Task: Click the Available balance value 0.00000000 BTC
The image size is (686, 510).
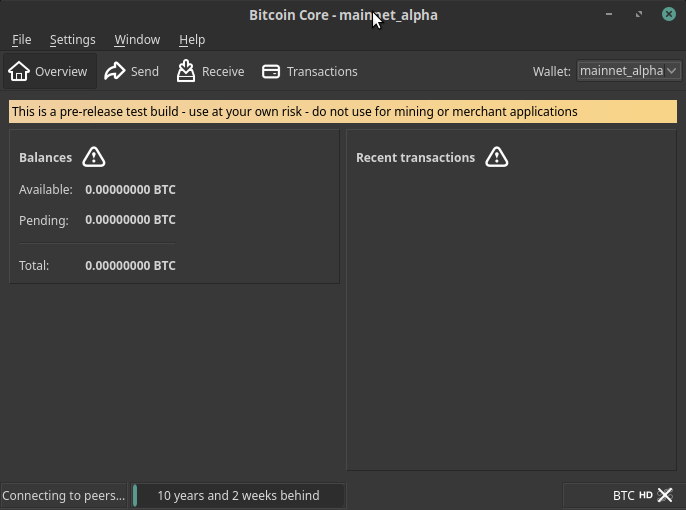Action: click(130, 189)
